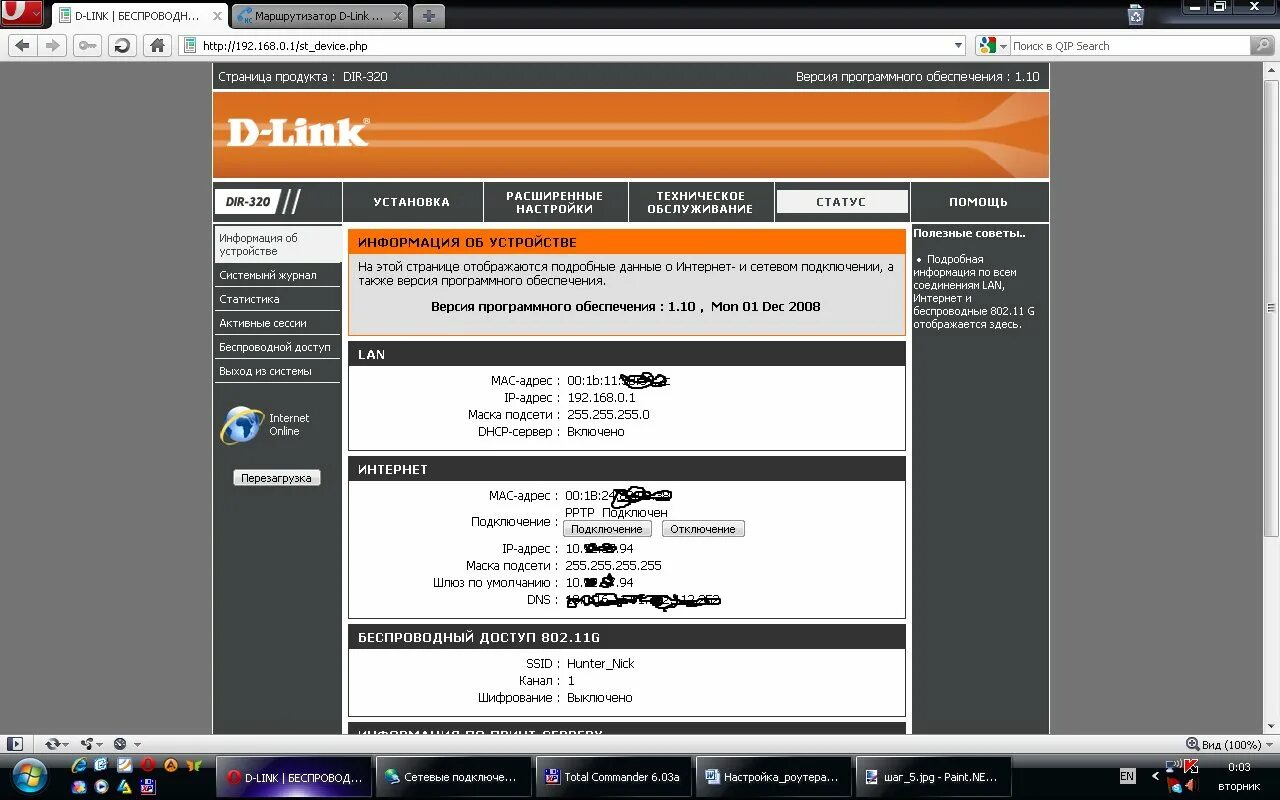Click the Подключение button
1280x800 pixels.
point(607,529)
